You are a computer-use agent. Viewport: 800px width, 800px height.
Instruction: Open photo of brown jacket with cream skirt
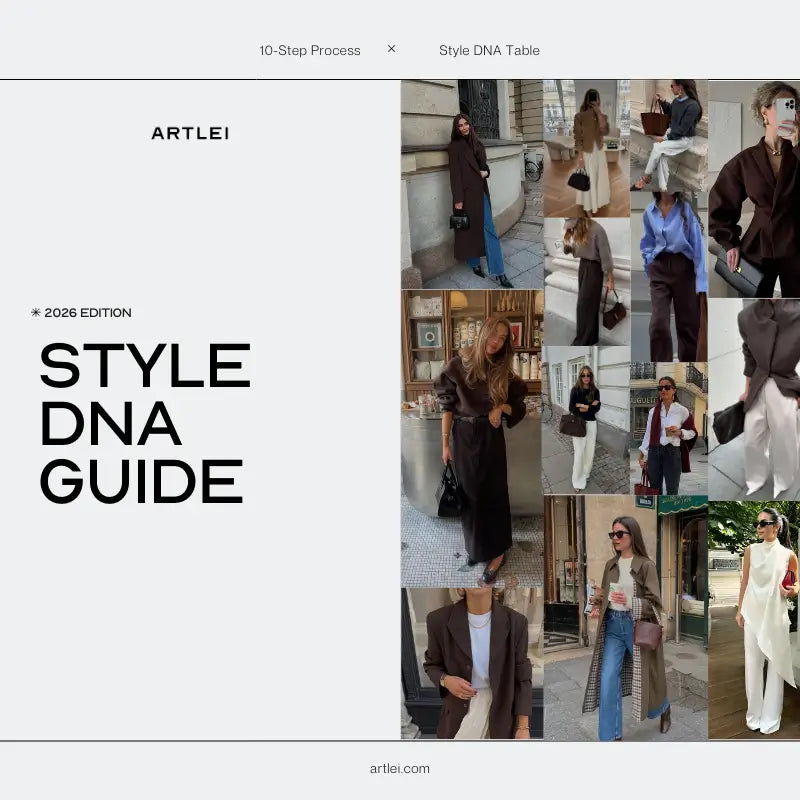pos(586,148)
